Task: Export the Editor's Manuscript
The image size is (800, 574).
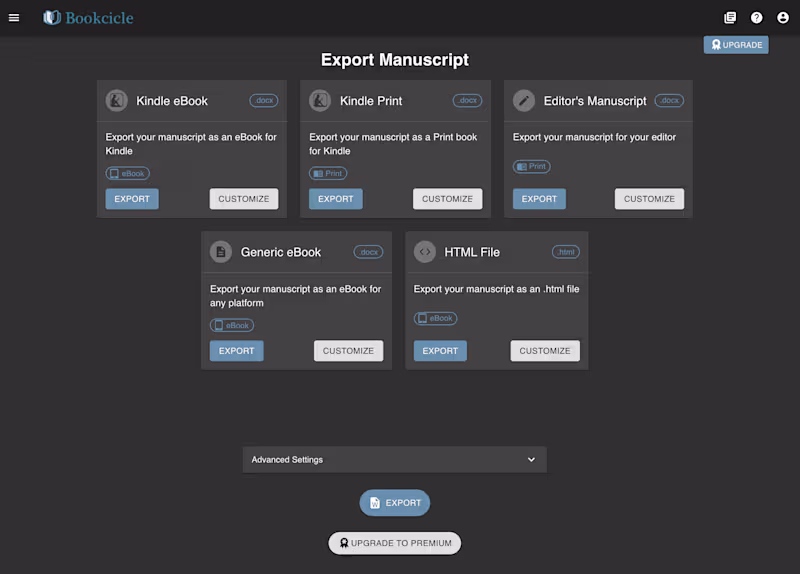Action: [x=539, y=199]
